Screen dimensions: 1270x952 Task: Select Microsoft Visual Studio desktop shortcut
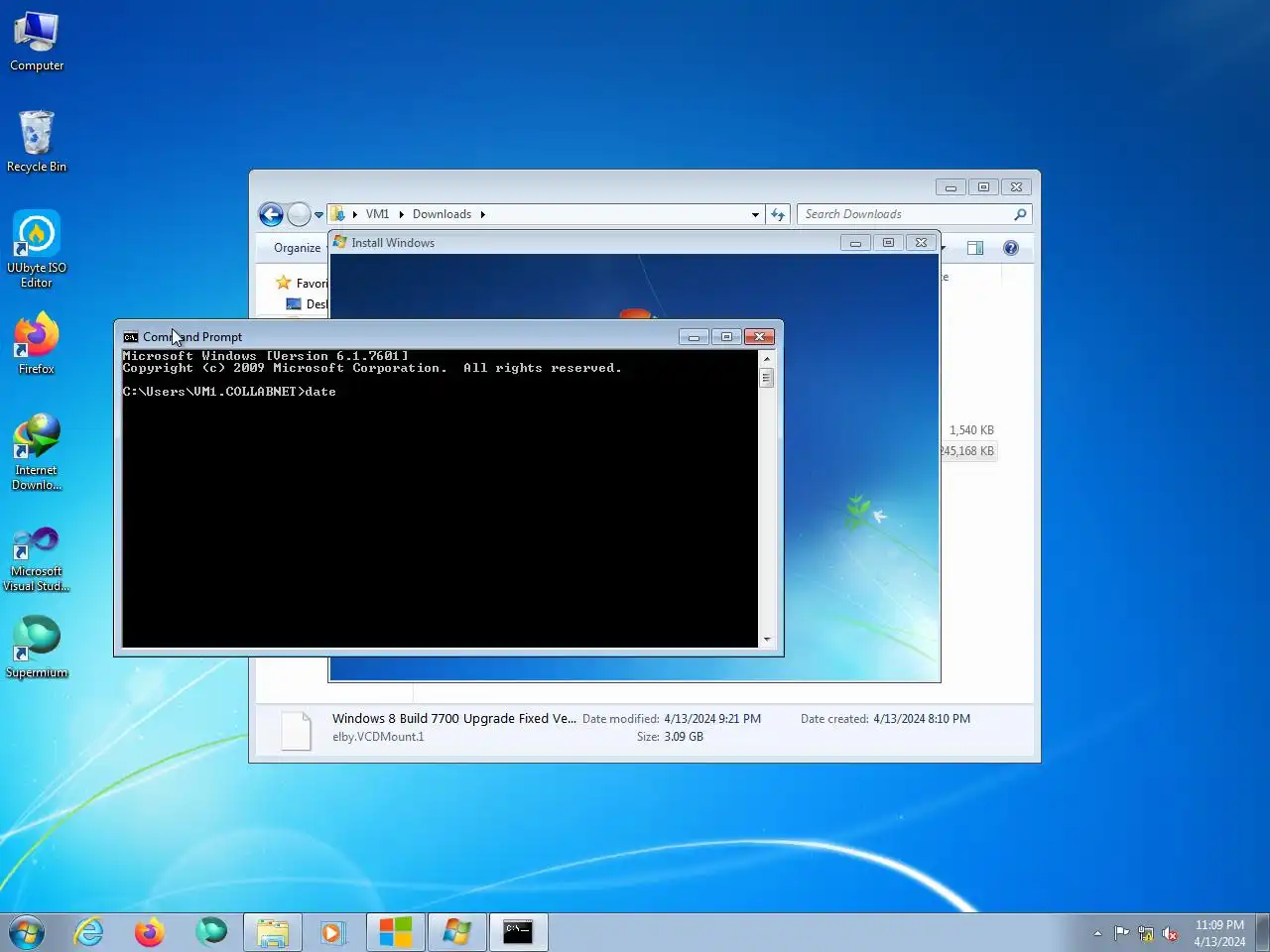click(x=37, y=558)
